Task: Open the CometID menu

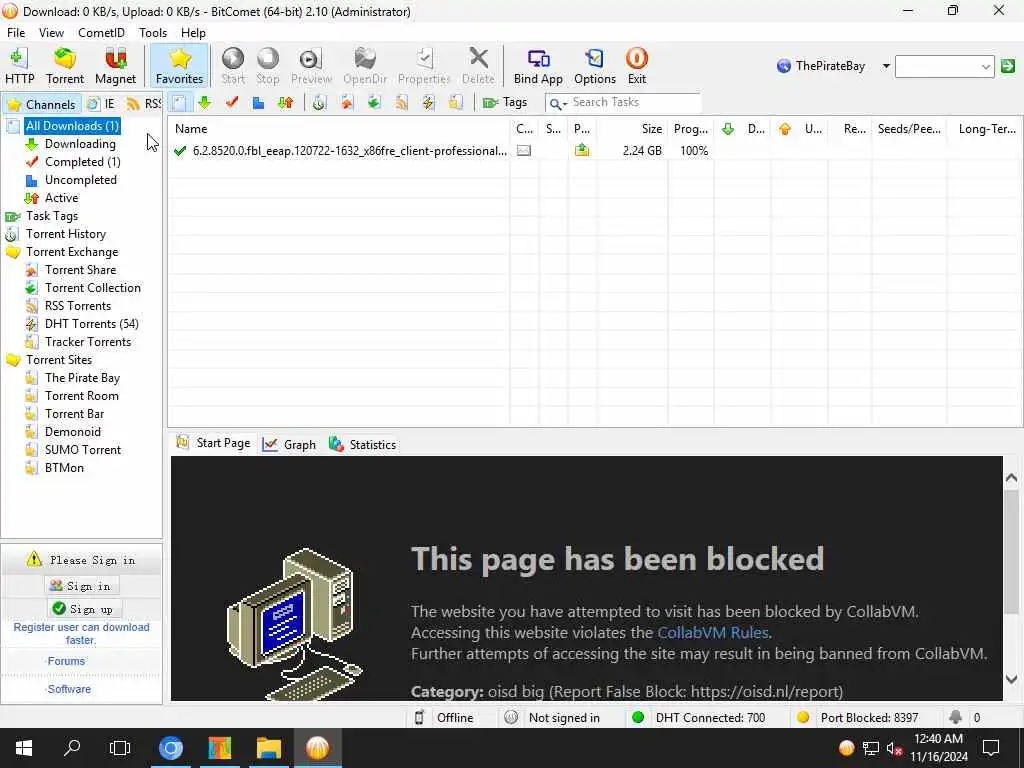Action: [x=101, y=33]
